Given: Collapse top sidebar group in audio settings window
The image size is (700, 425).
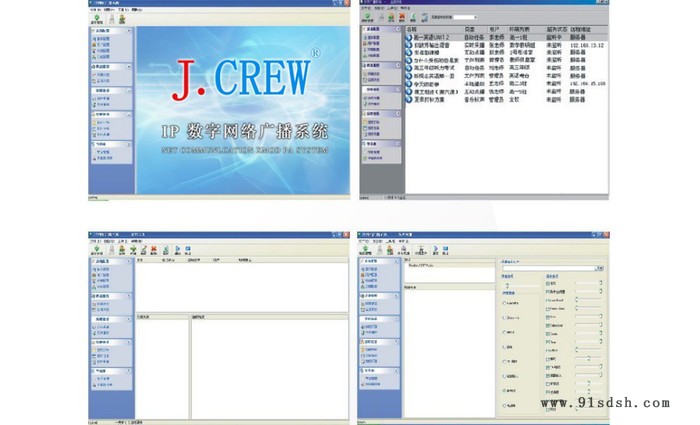Looking at the screenshot, I should tap(396, 261).
